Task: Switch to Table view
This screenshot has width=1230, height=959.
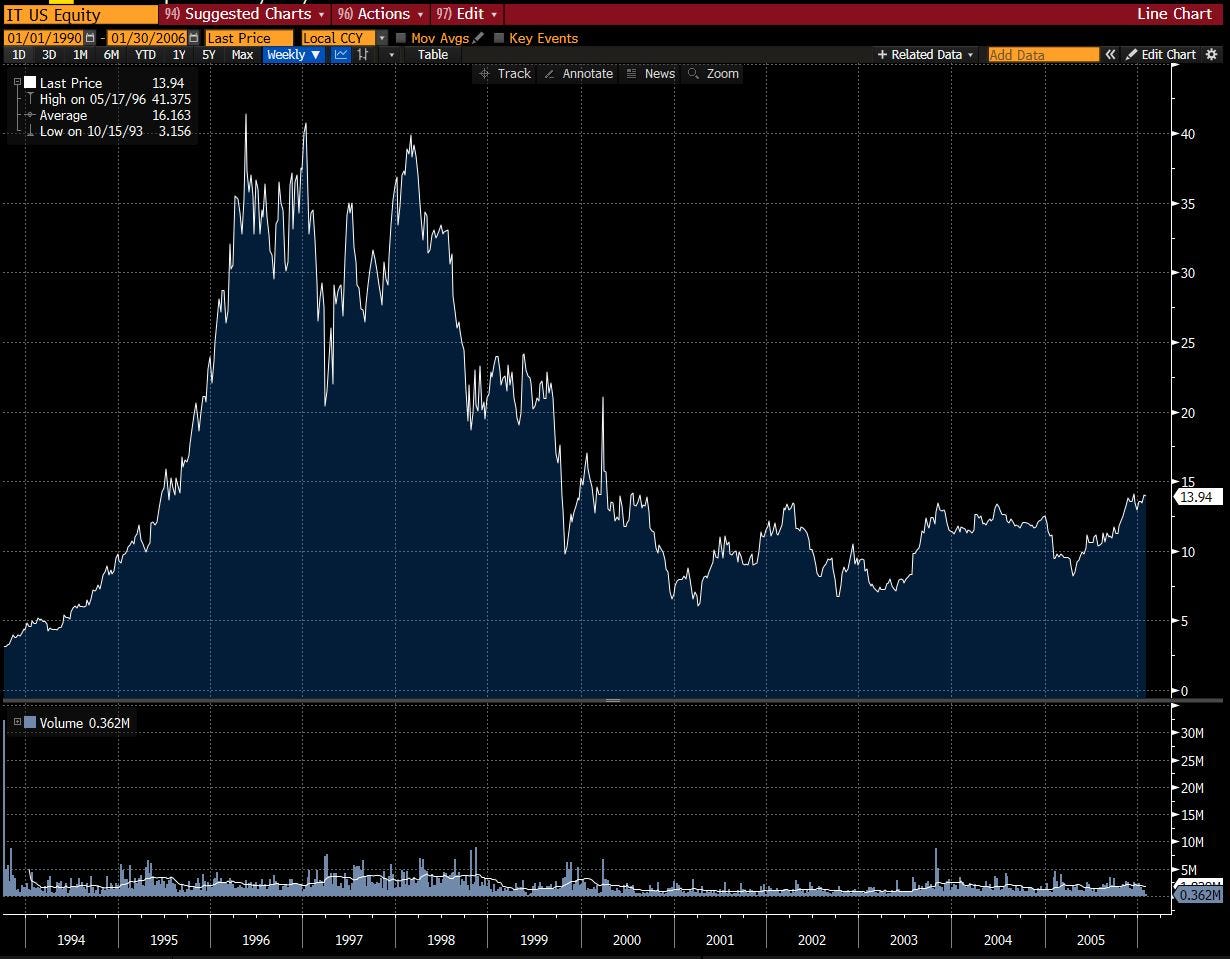Action: [433, 55]
